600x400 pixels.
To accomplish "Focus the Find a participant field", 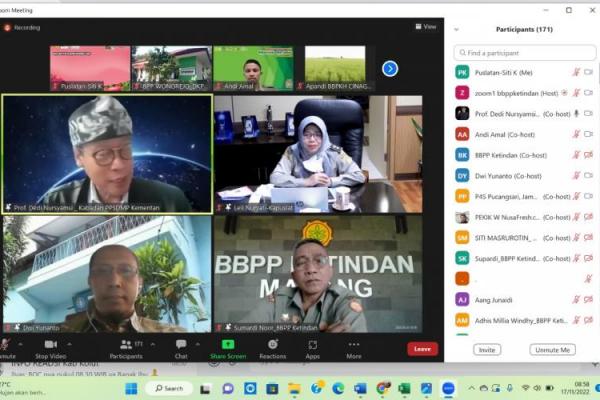I will pyautogui.click(x=525, y=53).
